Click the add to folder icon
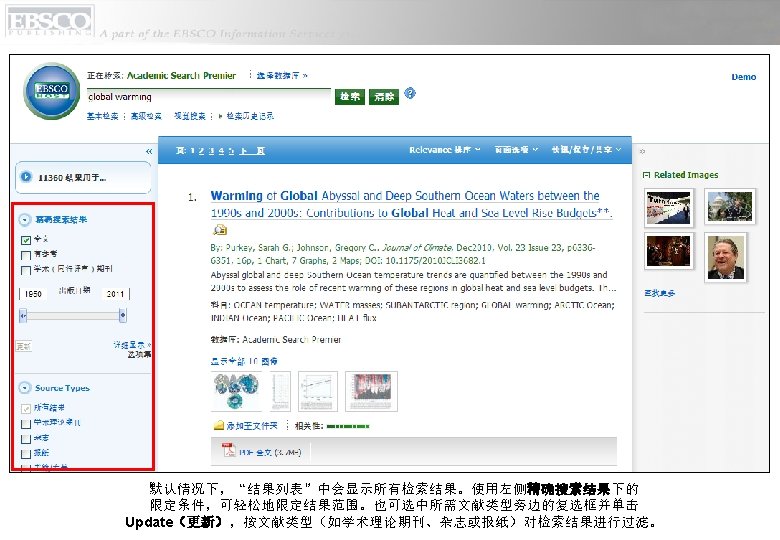Image resolution: width=780 pixels, height=540 pixels. click(218, 426)
